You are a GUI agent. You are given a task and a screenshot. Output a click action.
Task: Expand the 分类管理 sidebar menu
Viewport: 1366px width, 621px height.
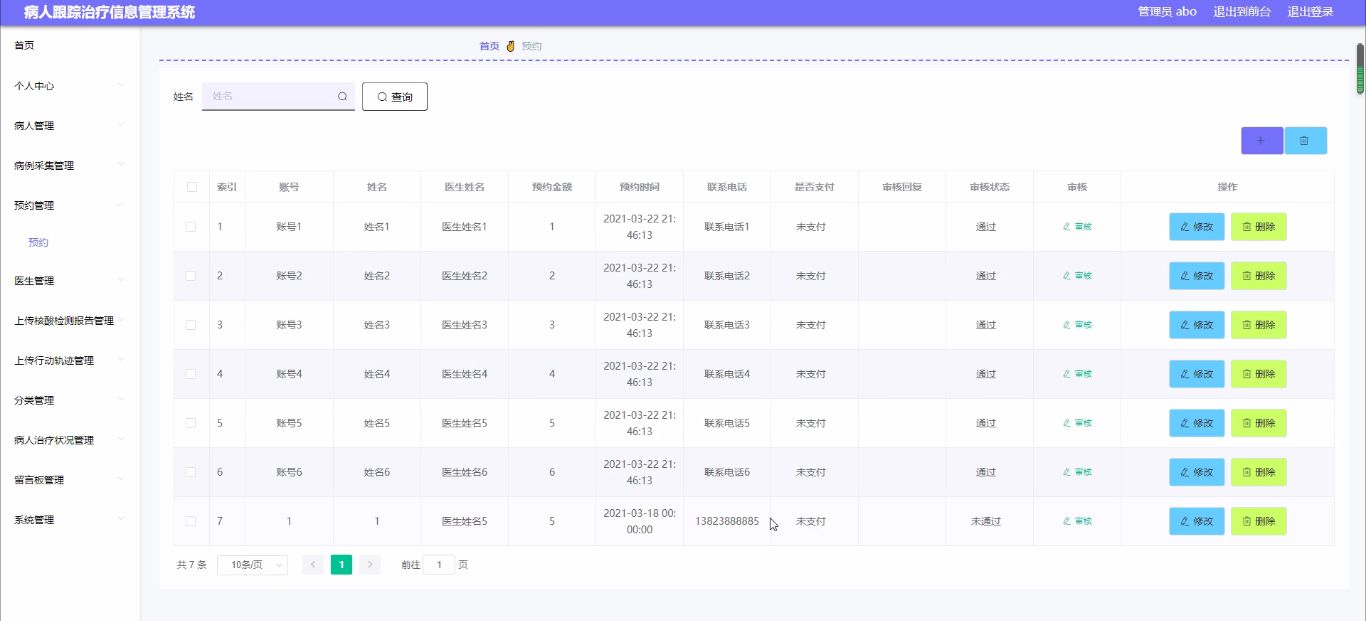(70, 401)
